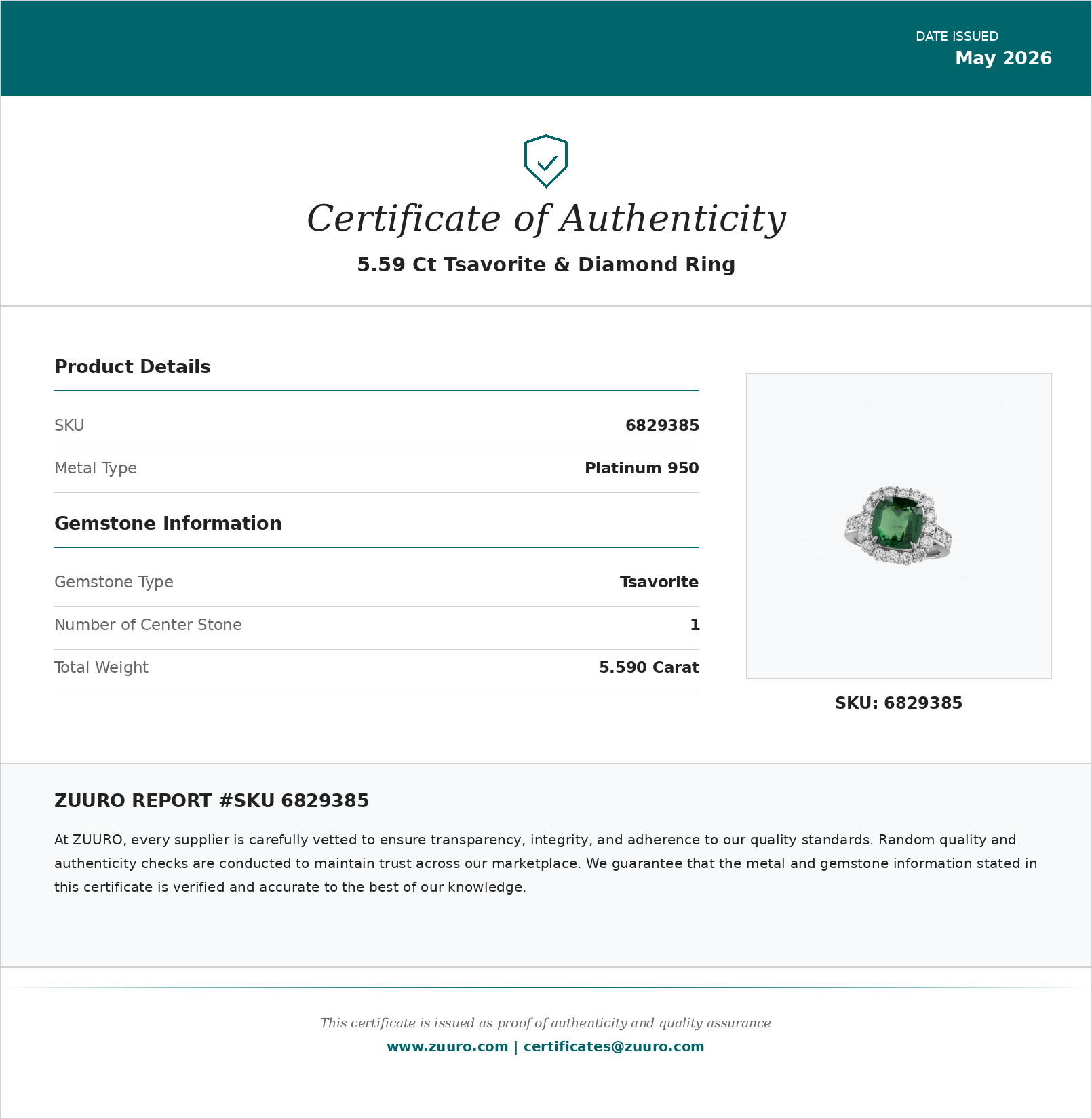Image resolution: width=1092 pixels, height=1119 pixels.
Task: Open the www.zuuro.com link
Action: [x=447, y=1046]
